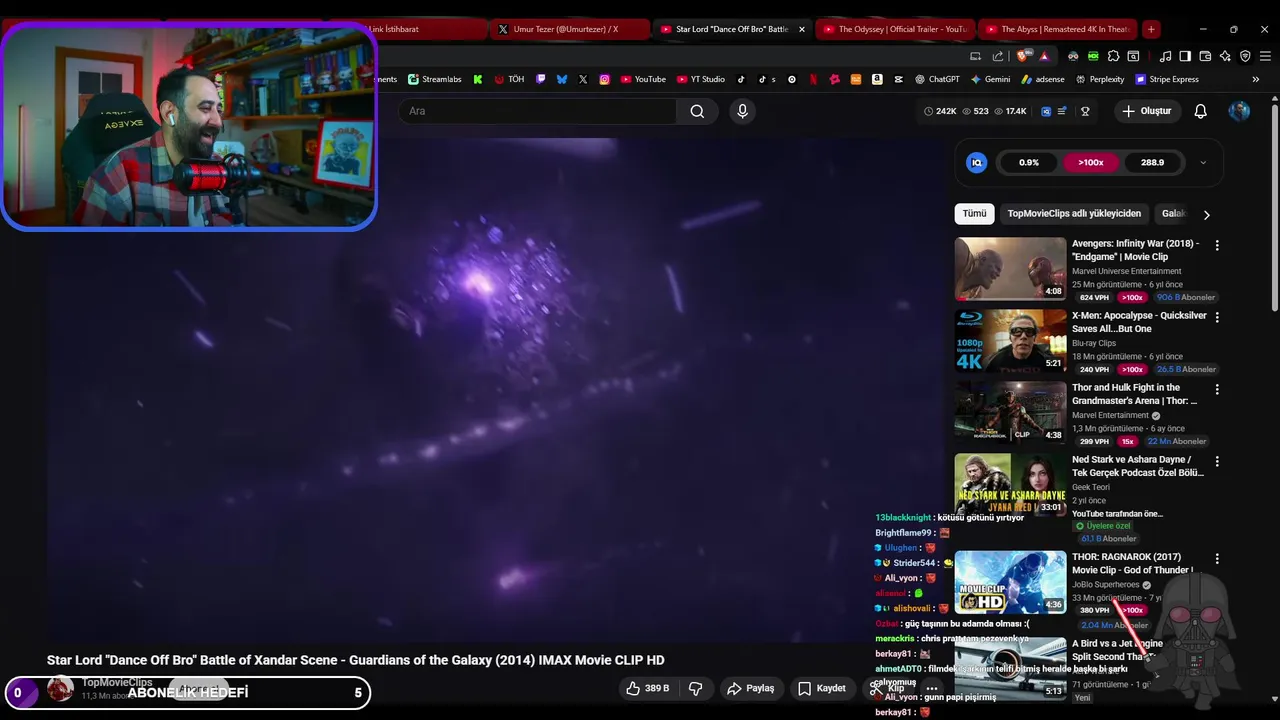Switch to The Odyssey Official Trailer tab

click(x=893, y=29)
